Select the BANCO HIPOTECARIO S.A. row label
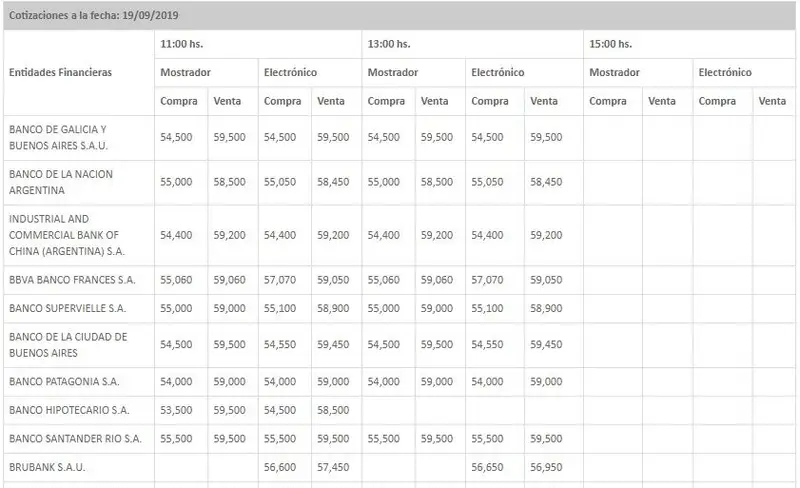Viewport: 800px width, 488px height. 68,410
